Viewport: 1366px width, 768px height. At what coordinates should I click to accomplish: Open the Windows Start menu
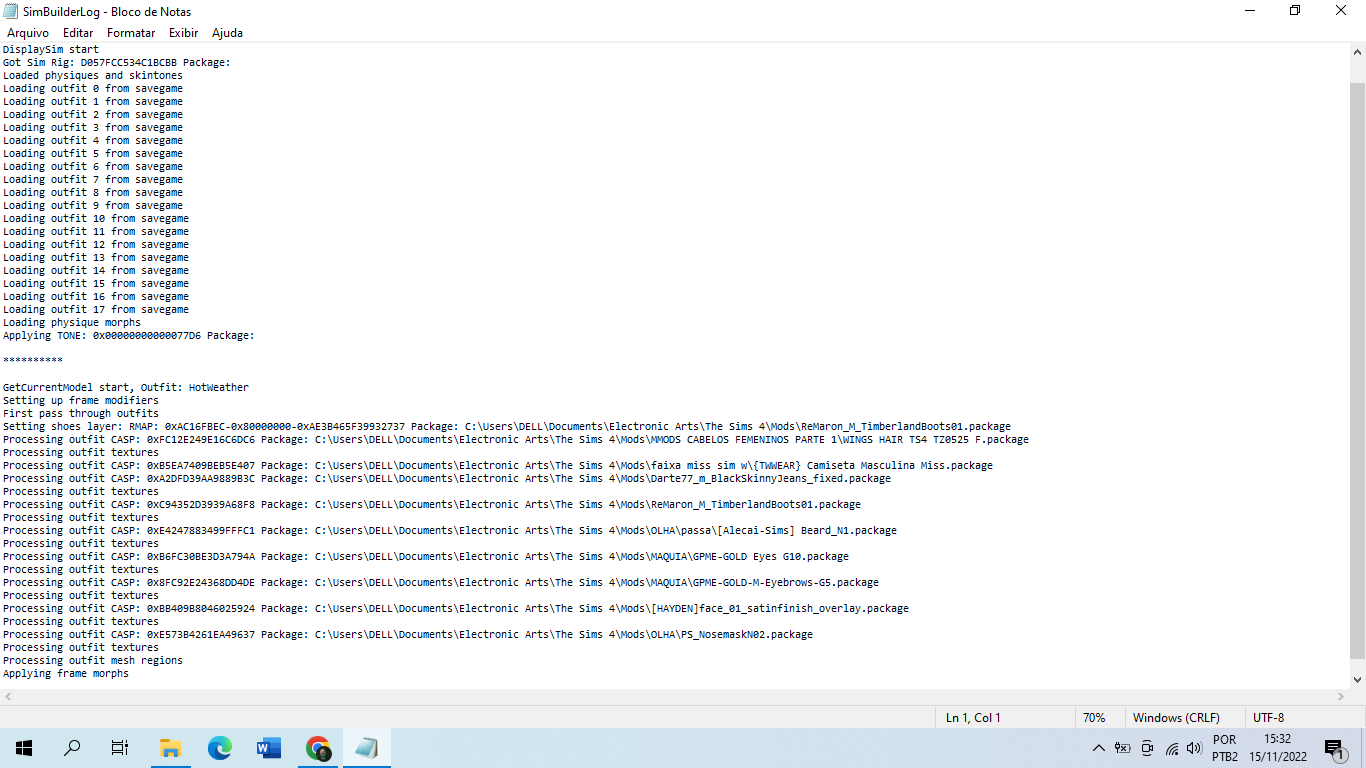click(24, 748)
